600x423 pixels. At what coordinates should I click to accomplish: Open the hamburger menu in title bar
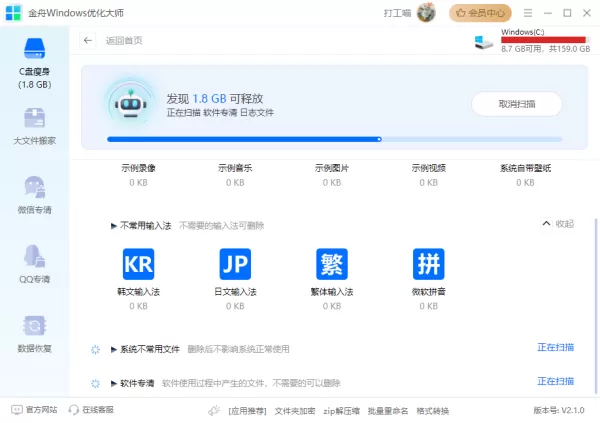[528, 13]
